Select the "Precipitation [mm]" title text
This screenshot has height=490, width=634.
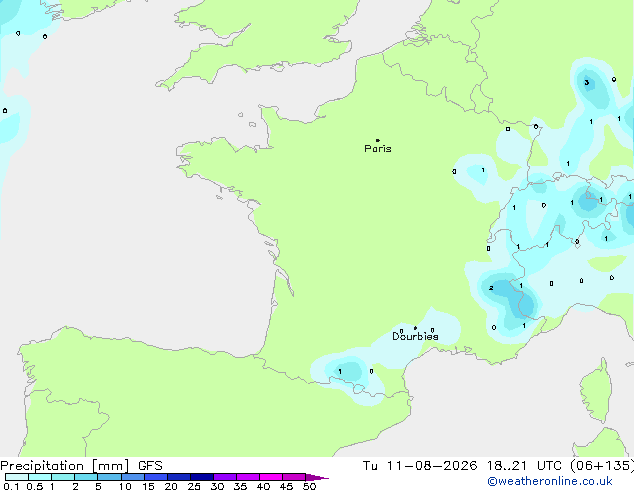pyautogui.click(x=65, y=466)
